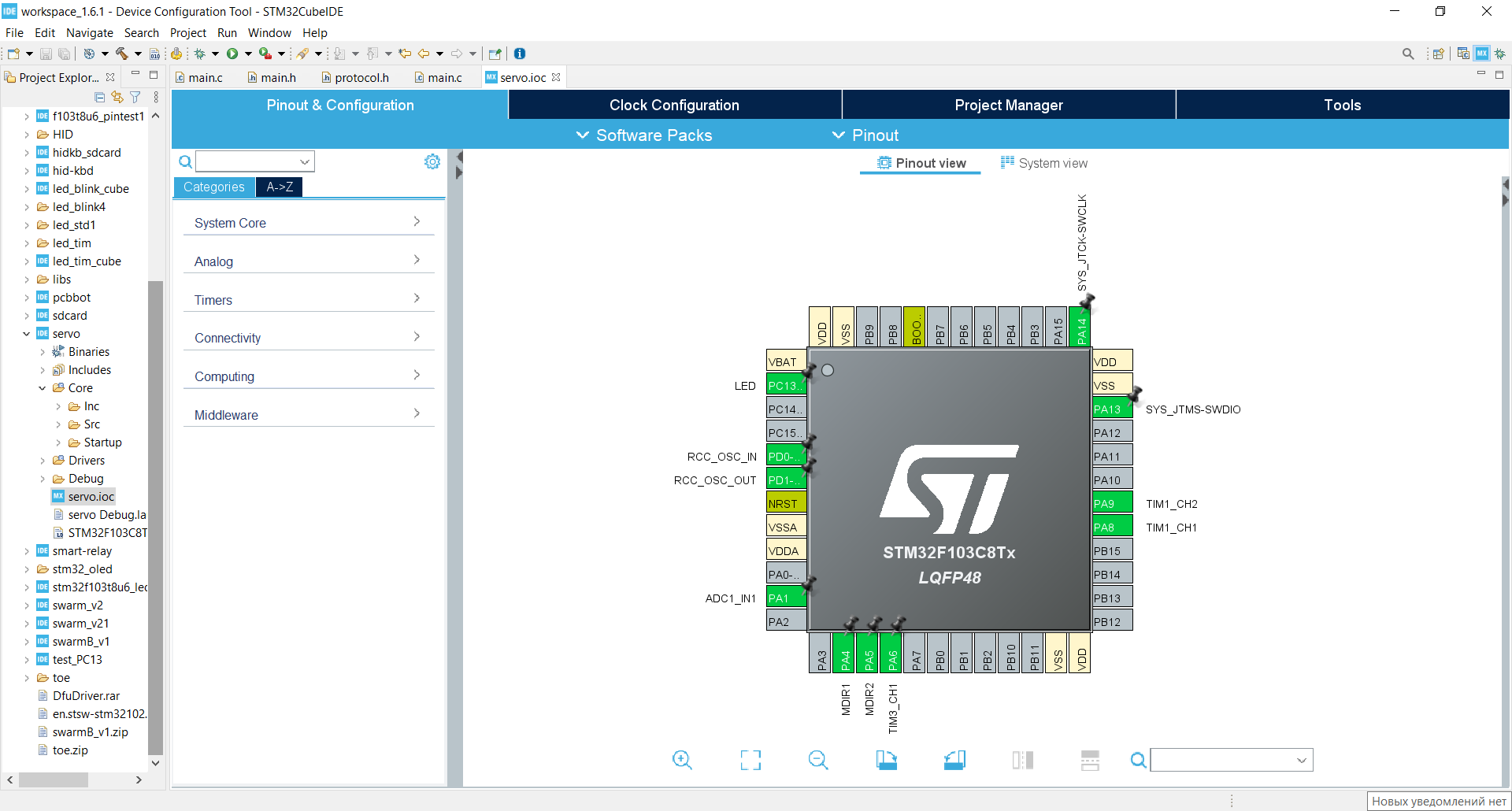The image size is (1512, 811).
Task: Fit chip to view with best-fit icon
Action: (x=750, y=760)
